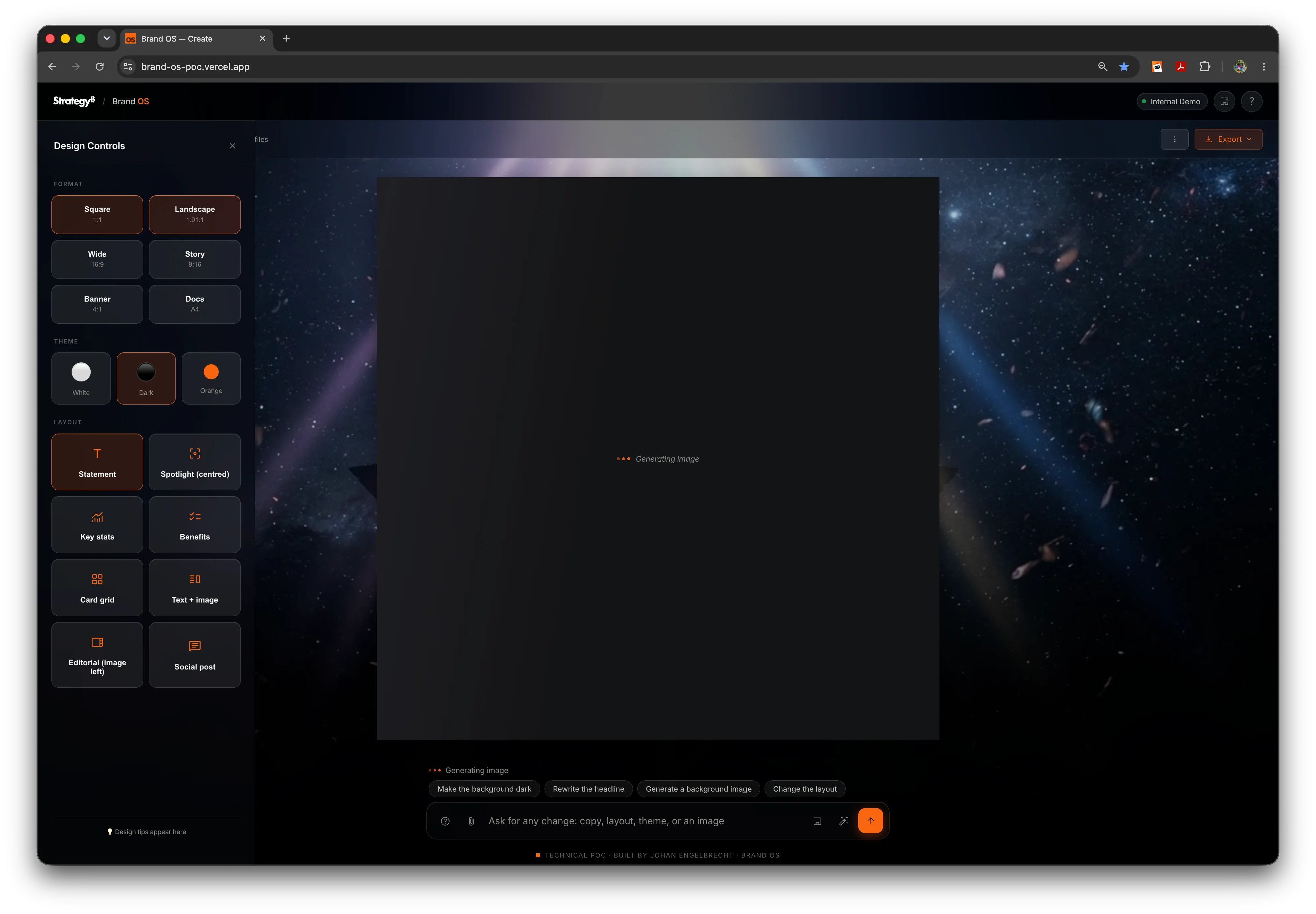Open the browser extensions puzzle icon
Screen dimensions: 1316x914
(x=1205, y=66)
